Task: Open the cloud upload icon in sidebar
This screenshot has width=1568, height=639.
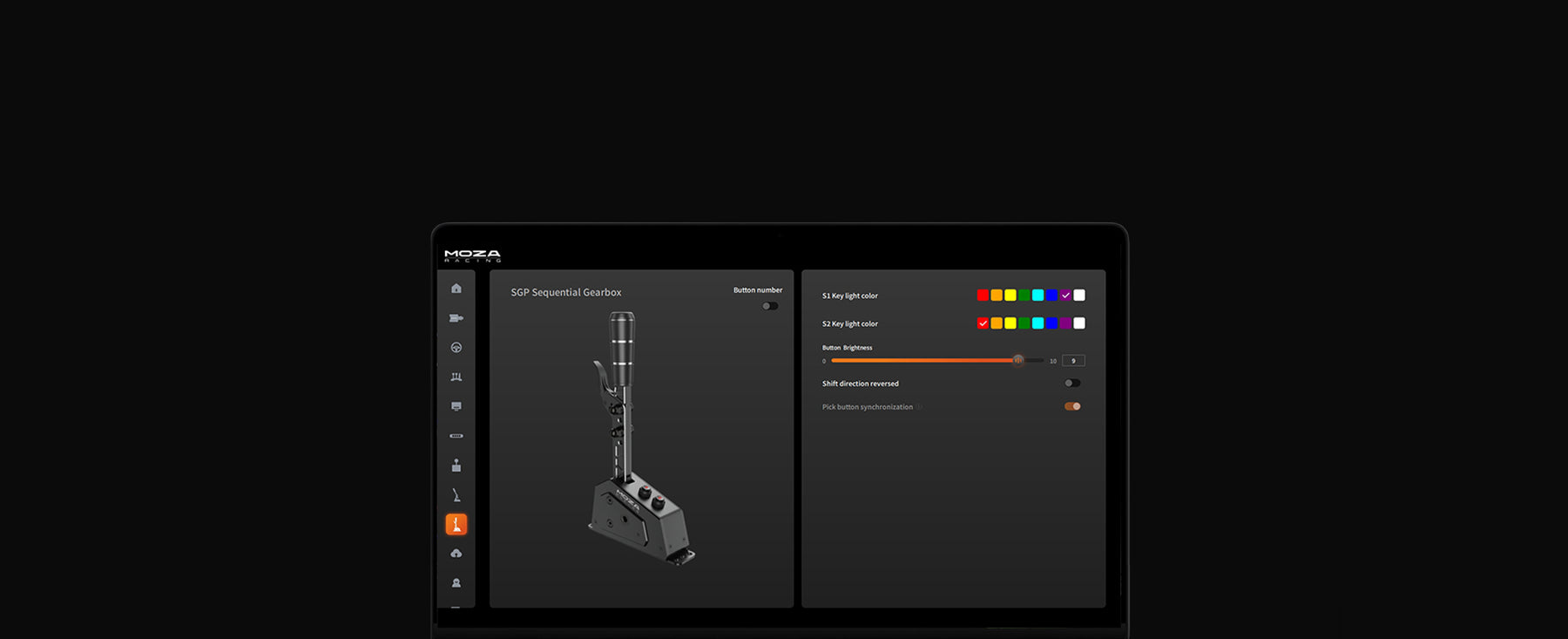Action: 456,554
